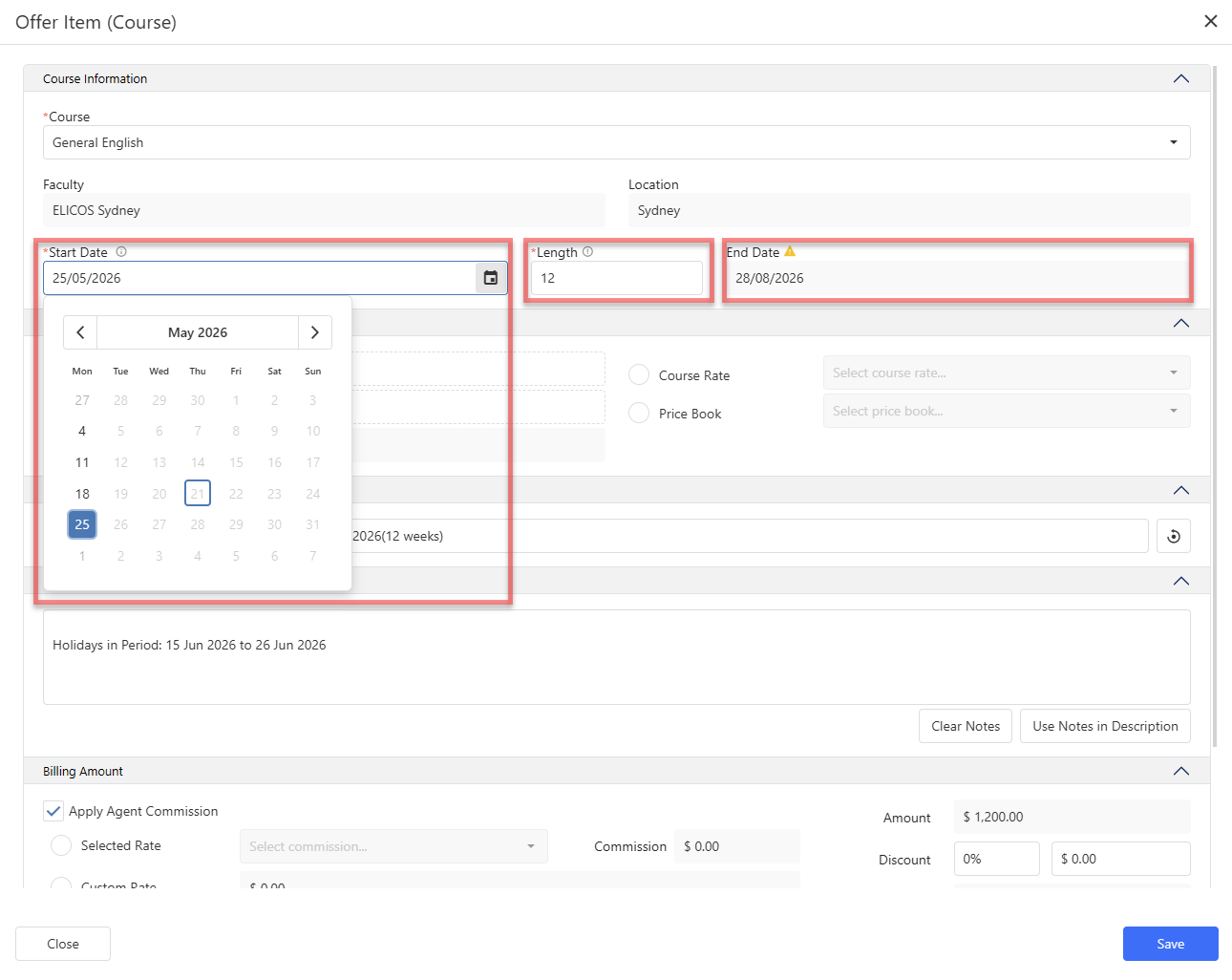Toggle Apply Agent Commission checkbox
This screenshot has height=980, width=1232.
tap(53, 811)
